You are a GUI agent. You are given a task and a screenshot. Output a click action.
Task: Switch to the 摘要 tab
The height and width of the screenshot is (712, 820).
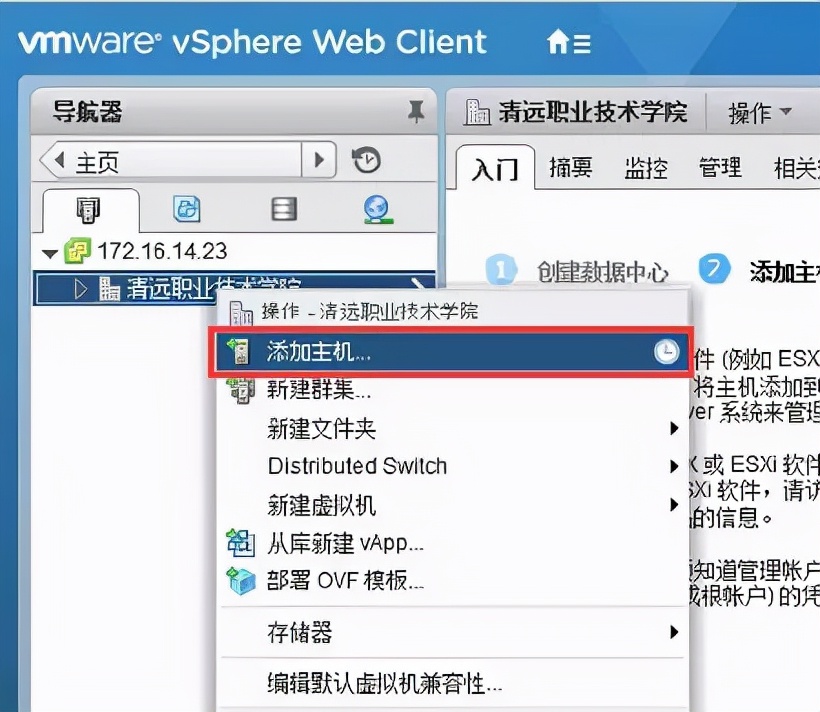[570, 168]
